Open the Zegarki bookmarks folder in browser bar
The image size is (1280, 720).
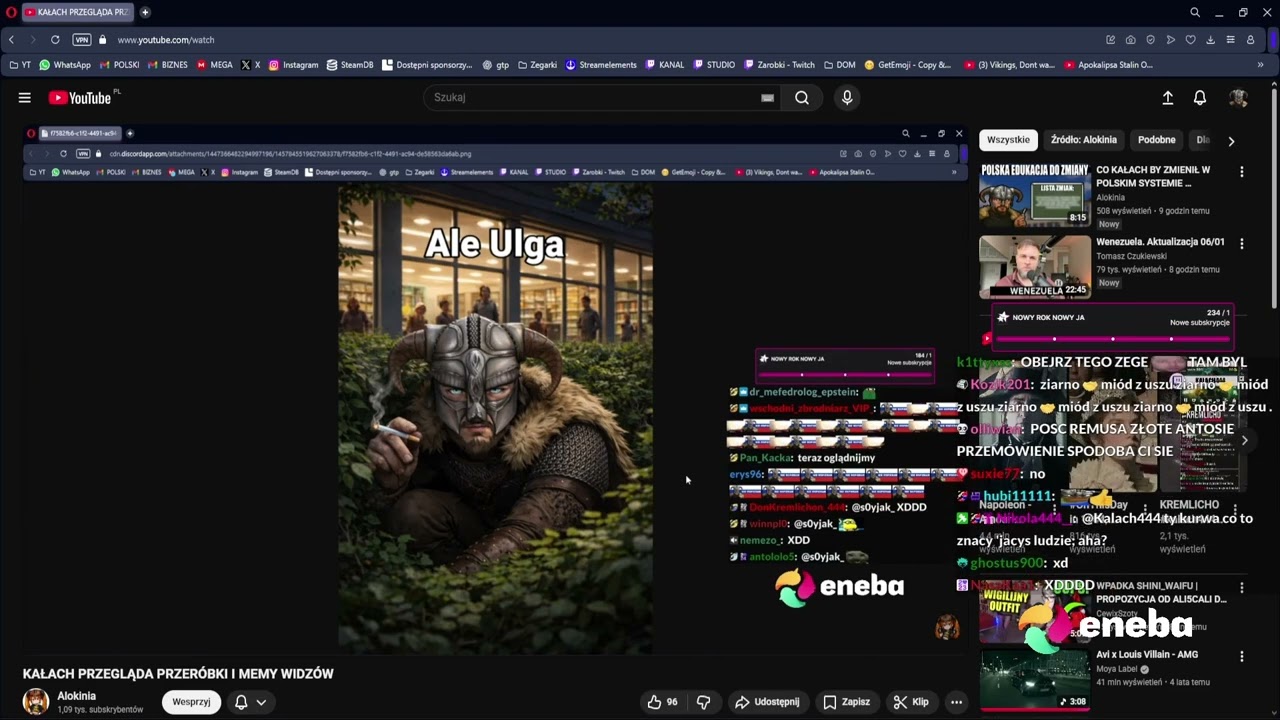tap(537, 65)
